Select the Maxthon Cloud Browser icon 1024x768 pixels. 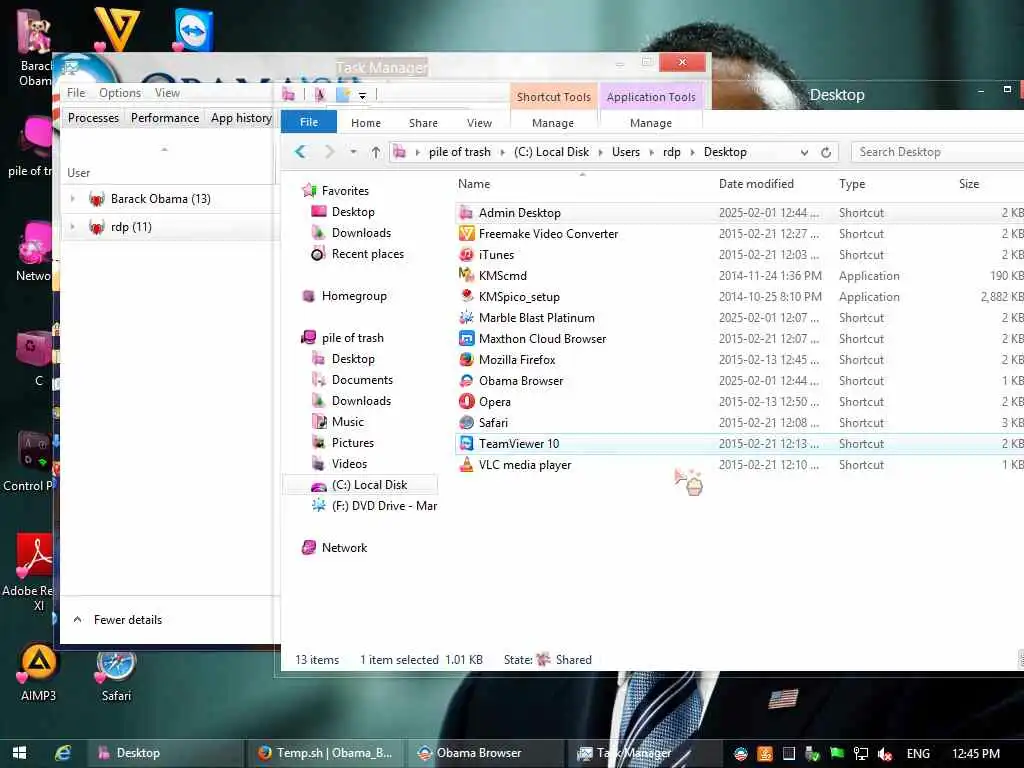(x=466, y=338)
